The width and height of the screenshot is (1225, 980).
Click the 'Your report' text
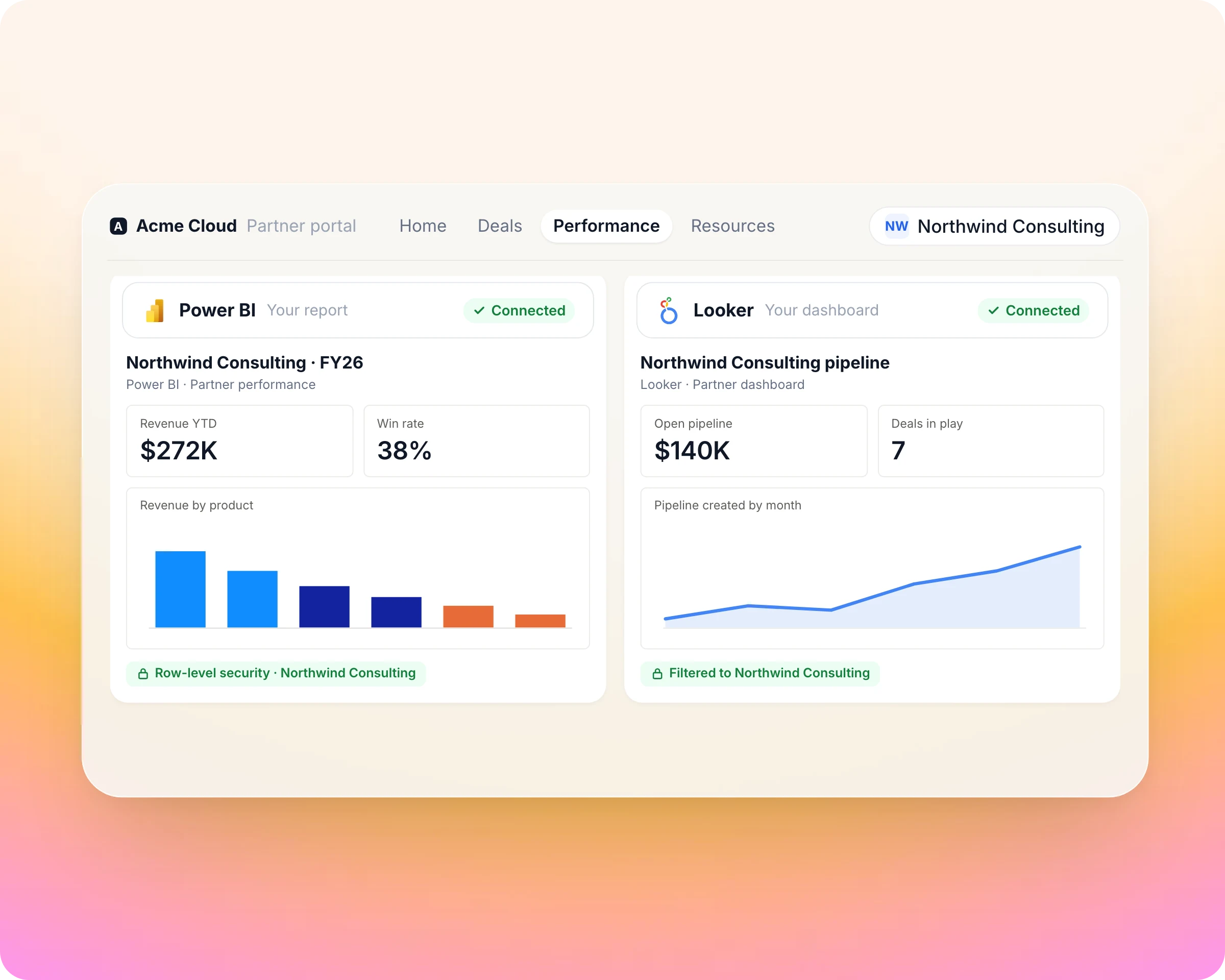click(307, 311)
